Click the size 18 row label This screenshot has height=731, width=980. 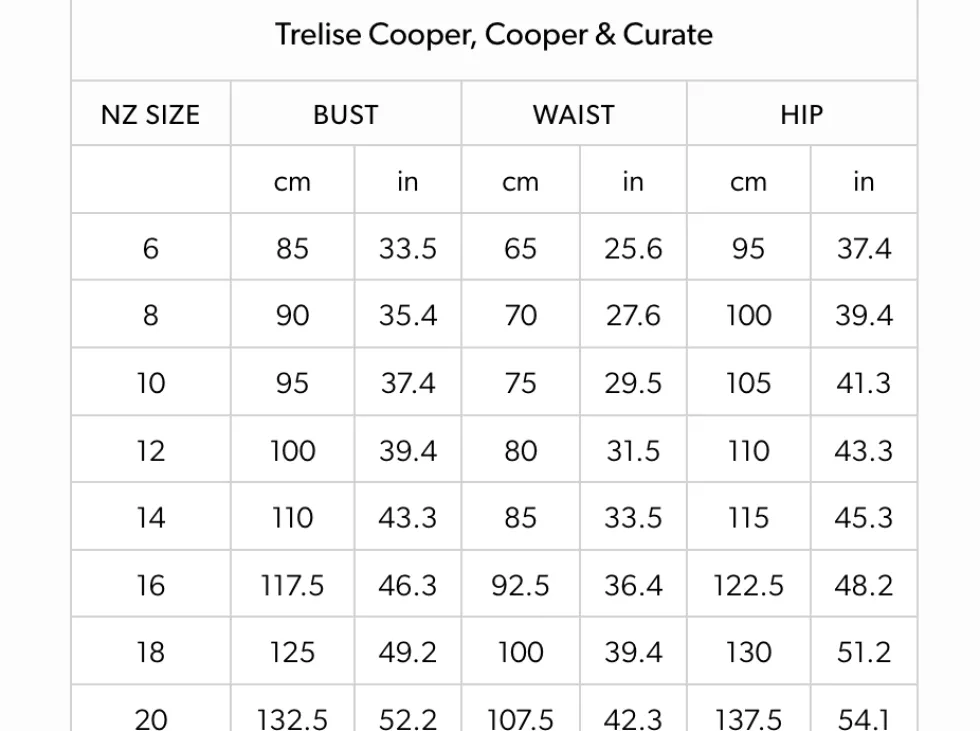150,652
